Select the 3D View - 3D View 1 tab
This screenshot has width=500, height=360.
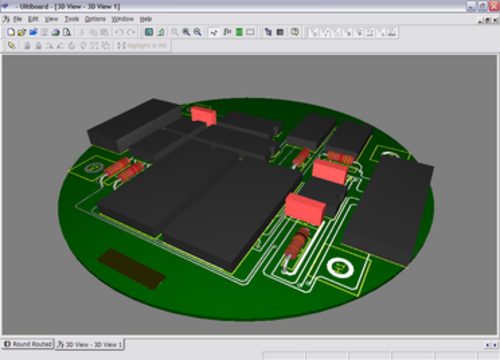click(90, 344)
